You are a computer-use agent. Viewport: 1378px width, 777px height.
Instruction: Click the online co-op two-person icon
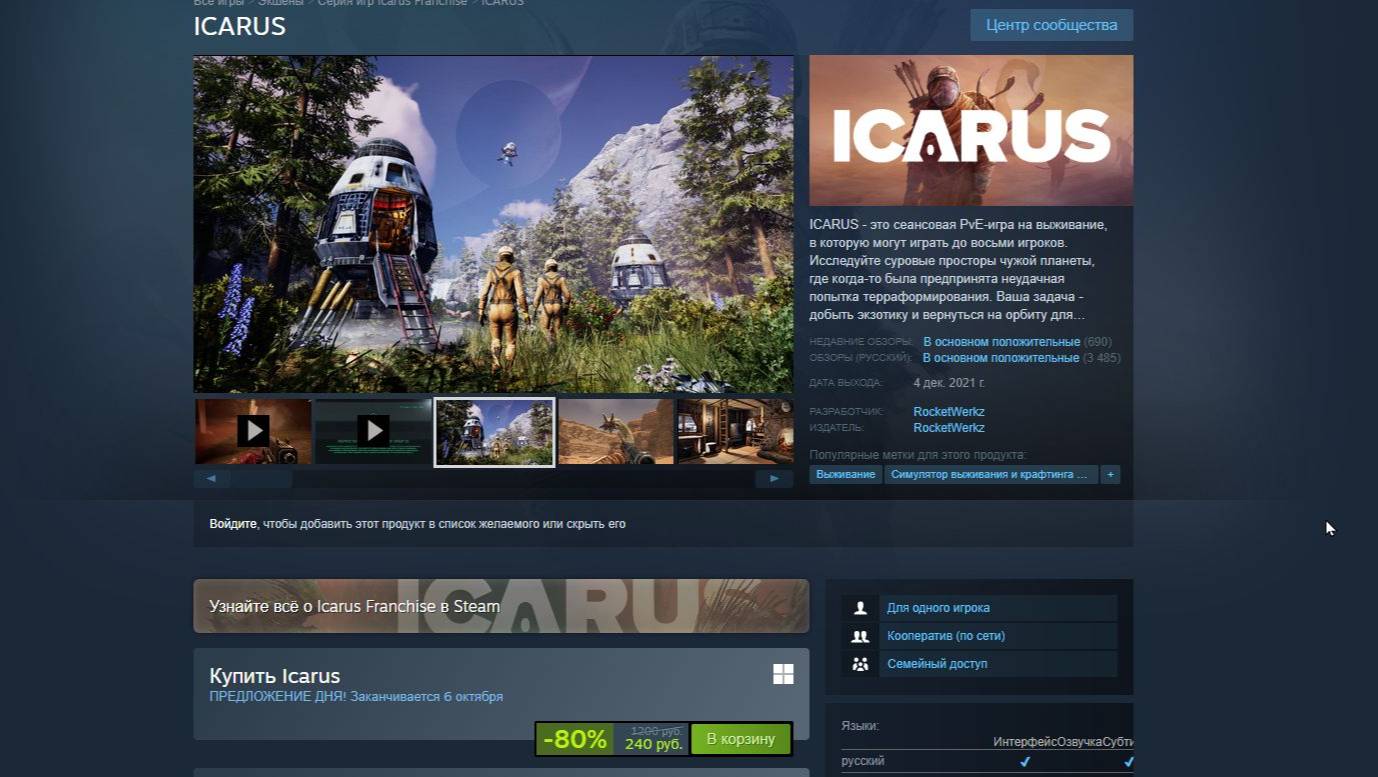click(860, 636)
